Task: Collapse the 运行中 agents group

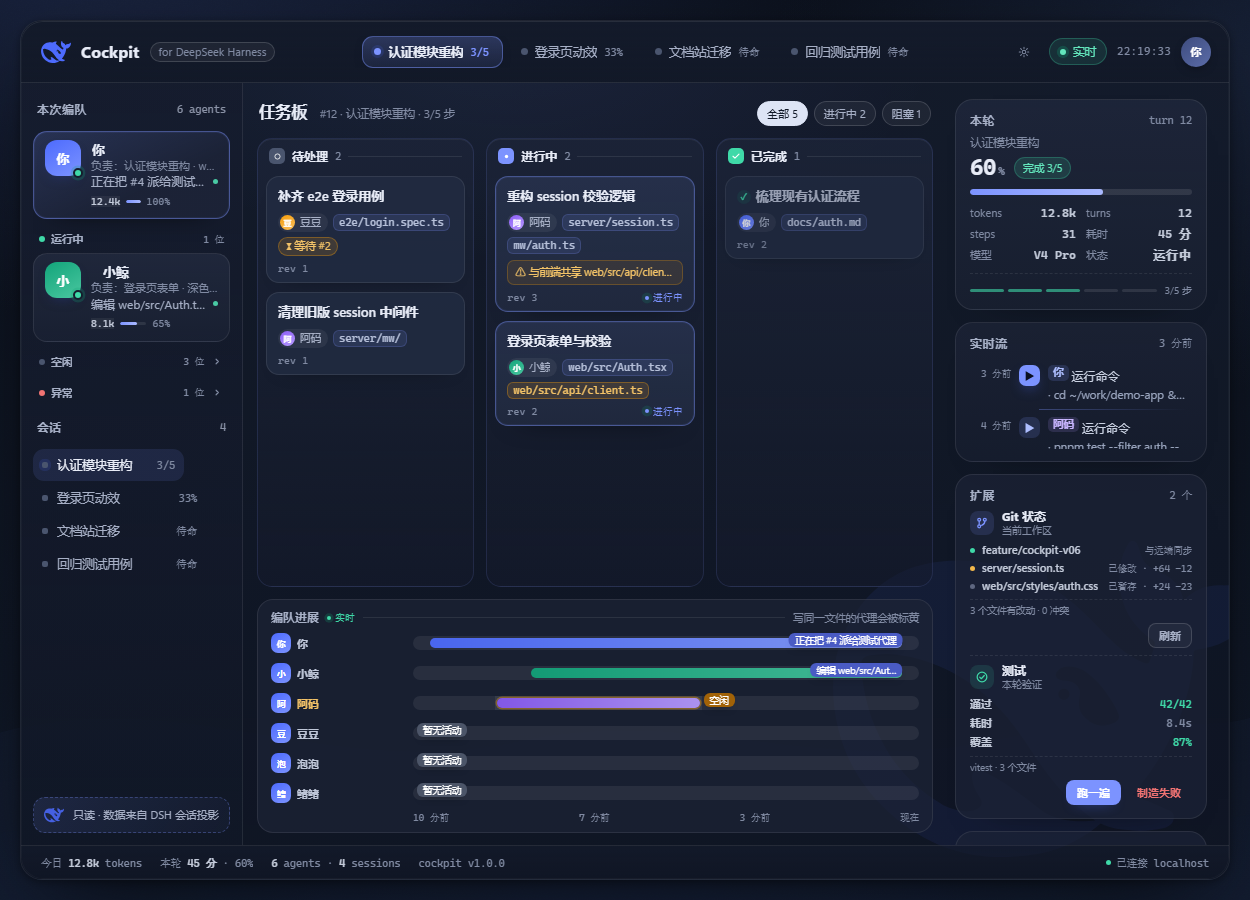Action: [130, 239]
